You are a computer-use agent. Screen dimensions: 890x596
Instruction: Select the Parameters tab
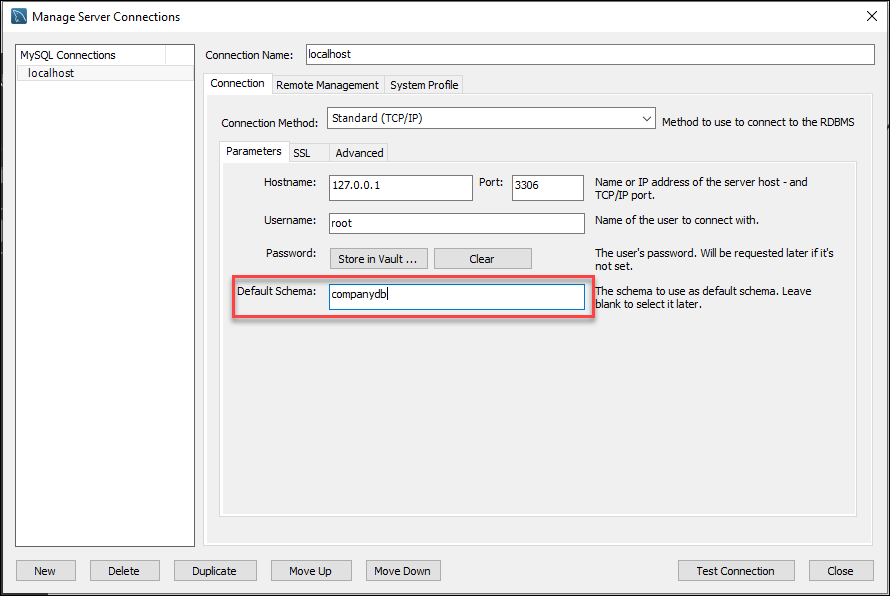253,152
